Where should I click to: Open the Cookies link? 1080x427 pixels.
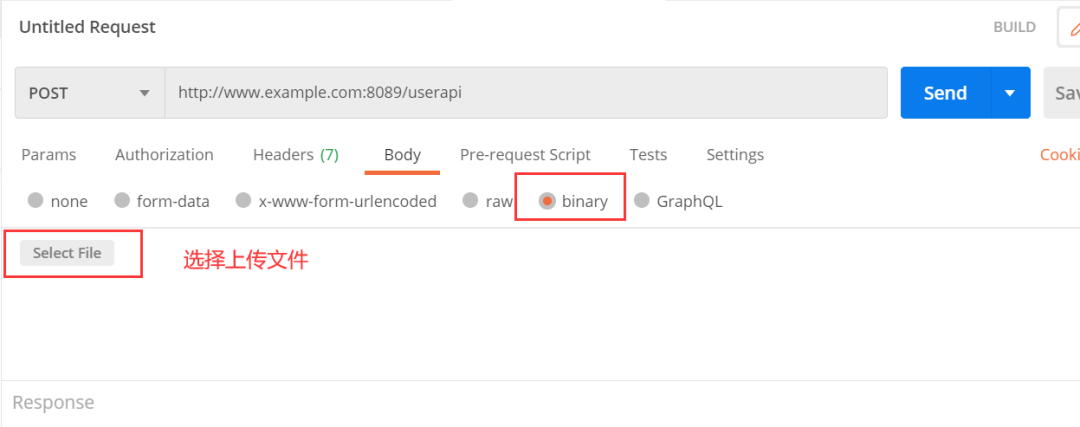pyautogui.click(x=1060, y=155)
